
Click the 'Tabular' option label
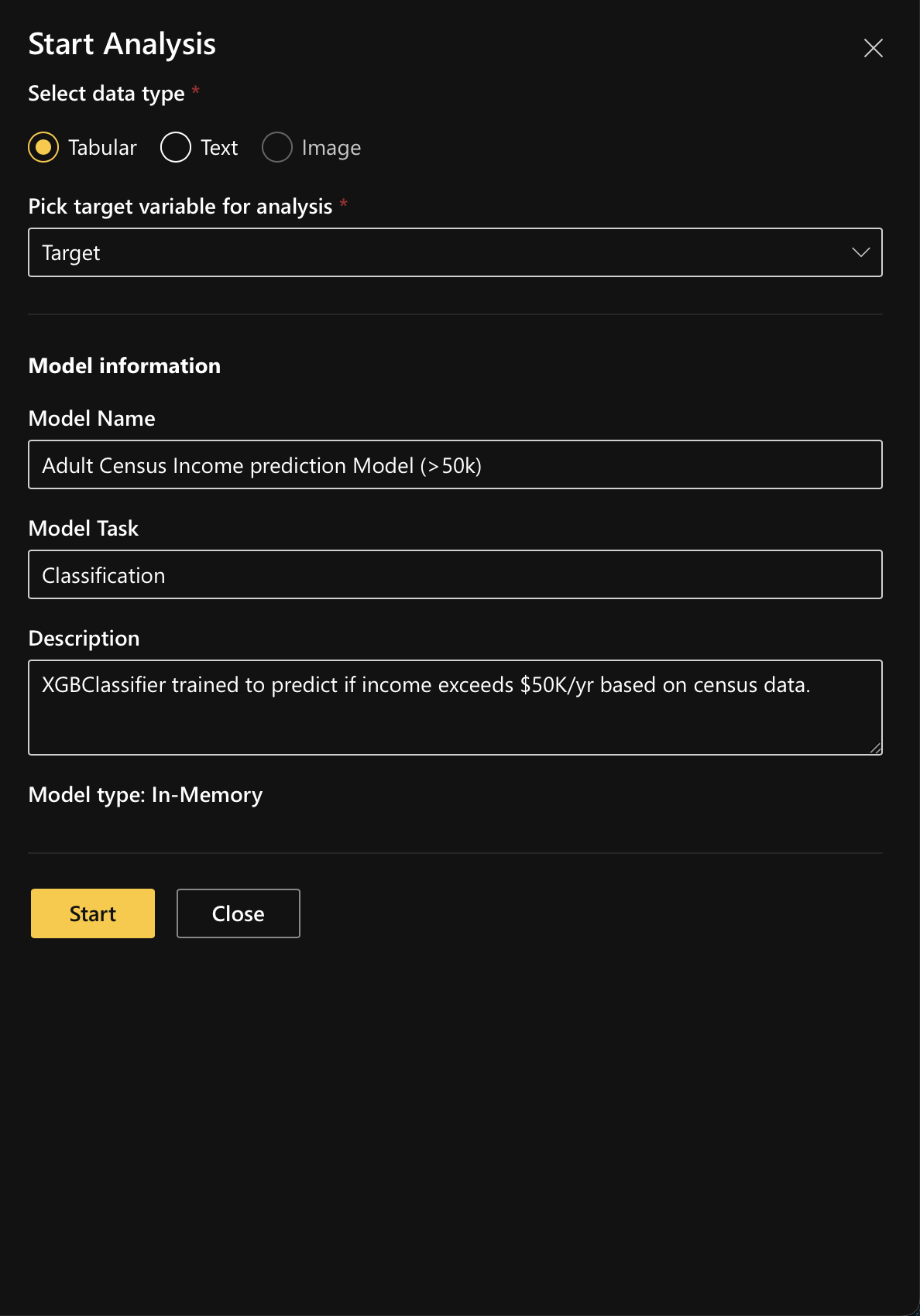tap(102, 147)
